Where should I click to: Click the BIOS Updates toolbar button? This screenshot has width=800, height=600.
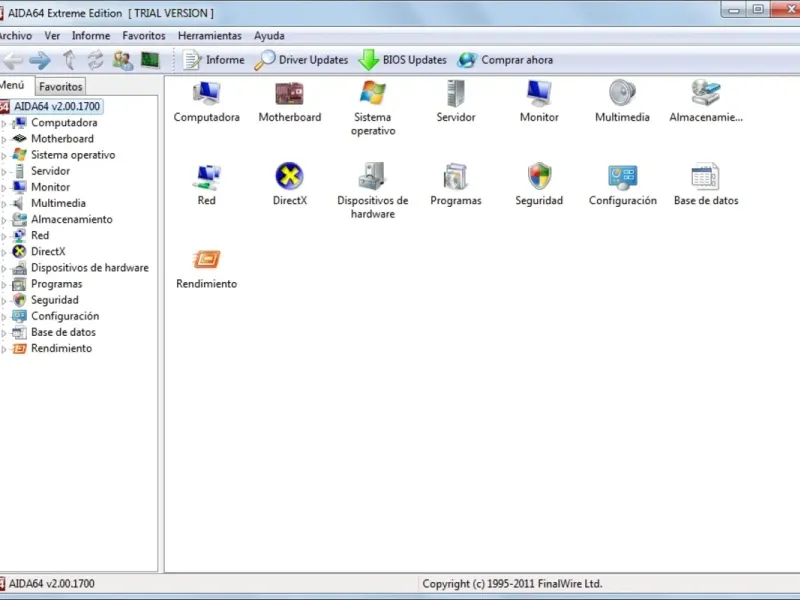point(403,60)
